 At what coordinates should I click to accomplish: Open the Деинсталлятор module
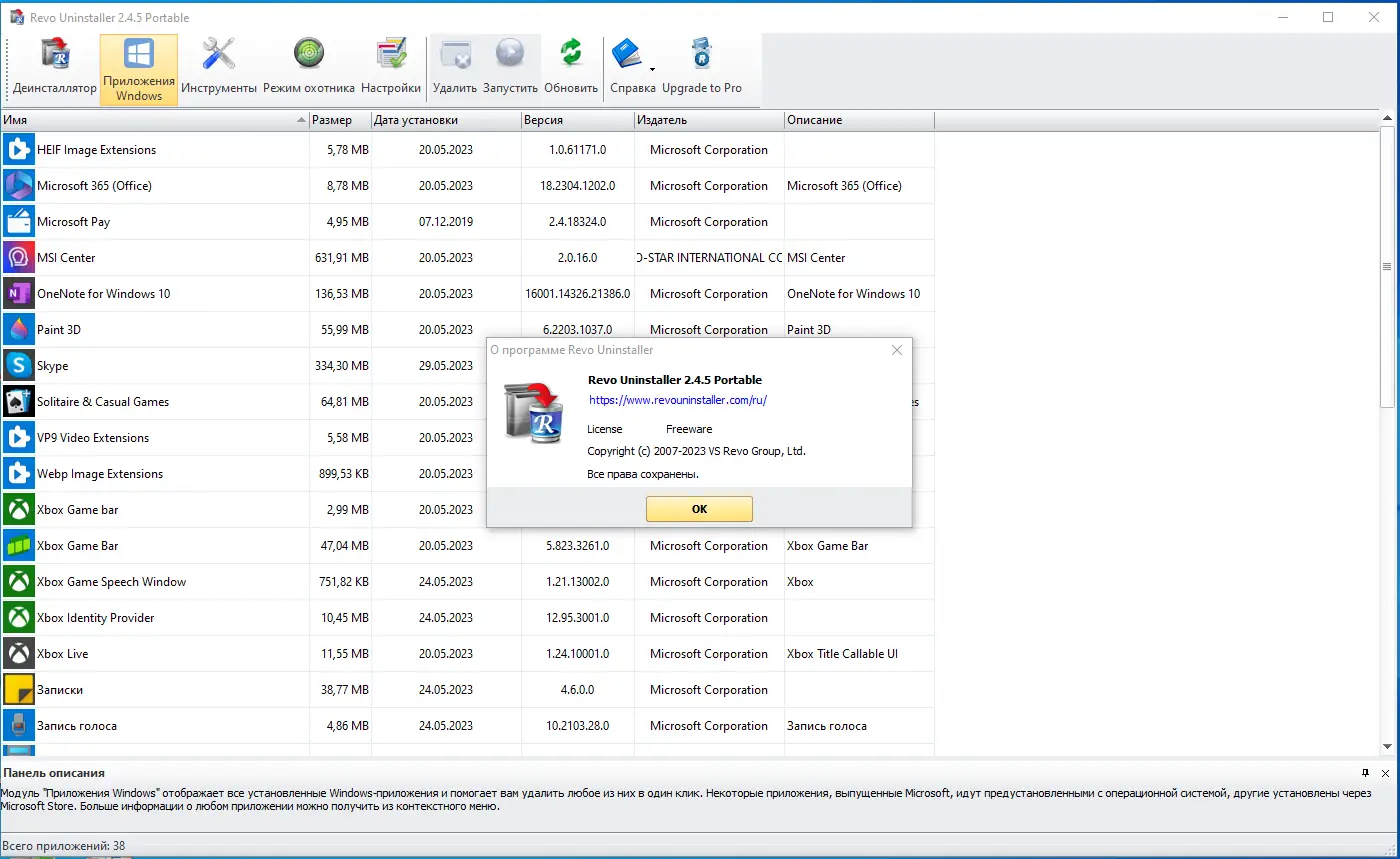pos(55,69)
